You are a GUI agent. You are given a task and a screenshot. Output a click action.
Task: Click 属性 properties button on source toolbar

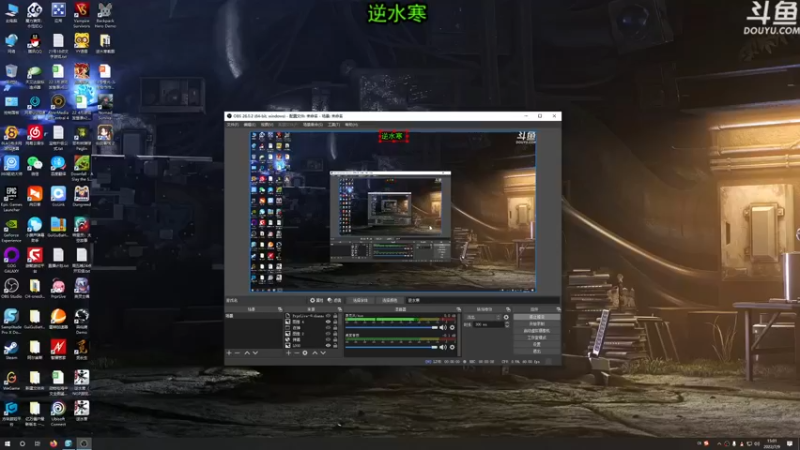316,300
